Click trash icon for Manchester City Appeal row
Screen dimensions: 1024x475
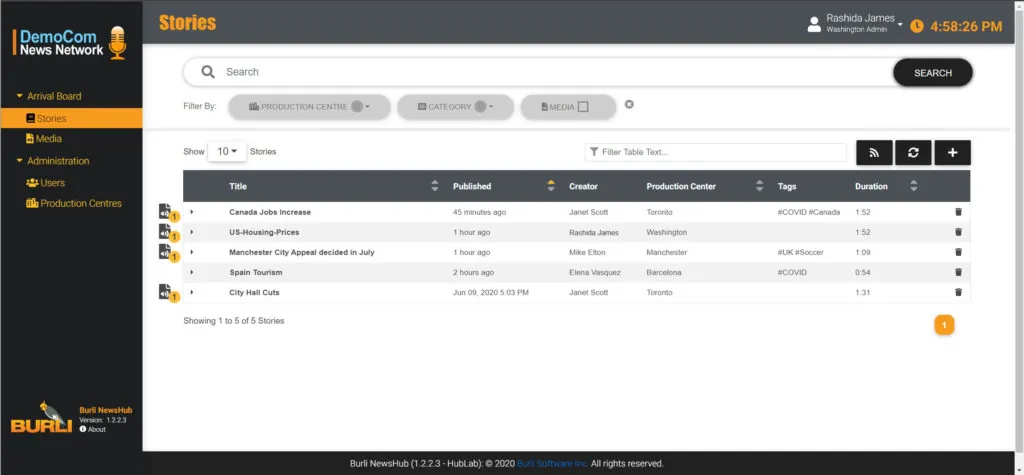point(958,252)
